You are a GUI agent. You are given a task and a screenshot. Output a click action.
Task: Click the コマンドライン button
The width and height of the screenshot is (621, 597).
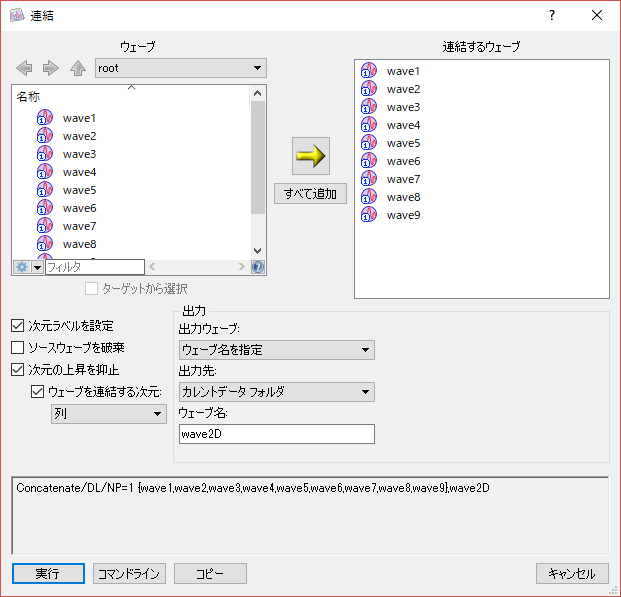pyautogui.click(x=129, y=574)
